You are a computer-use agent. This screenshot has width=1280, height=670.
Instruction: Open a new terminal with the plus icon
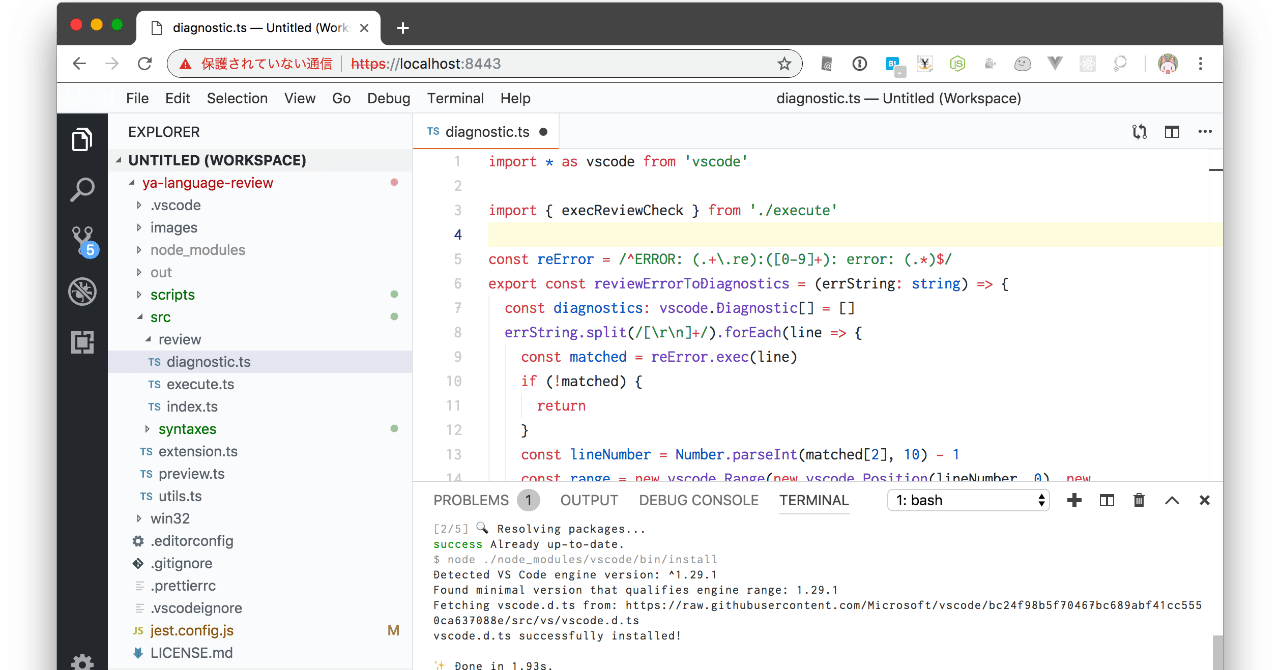[1074, 500]
